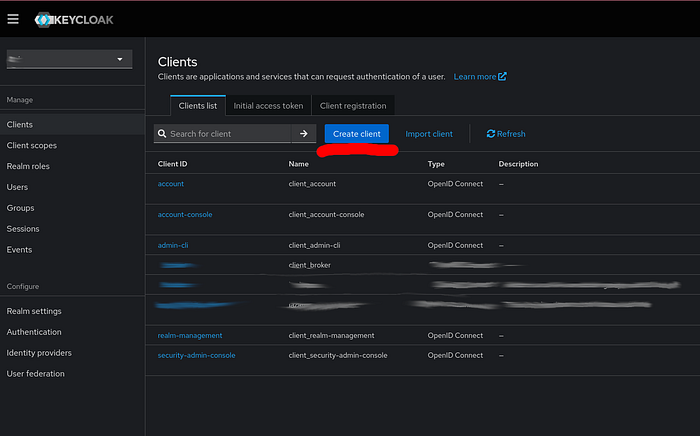Submit search with the arrow button
This screenshot has height=436, width=700.
[304, 133]
